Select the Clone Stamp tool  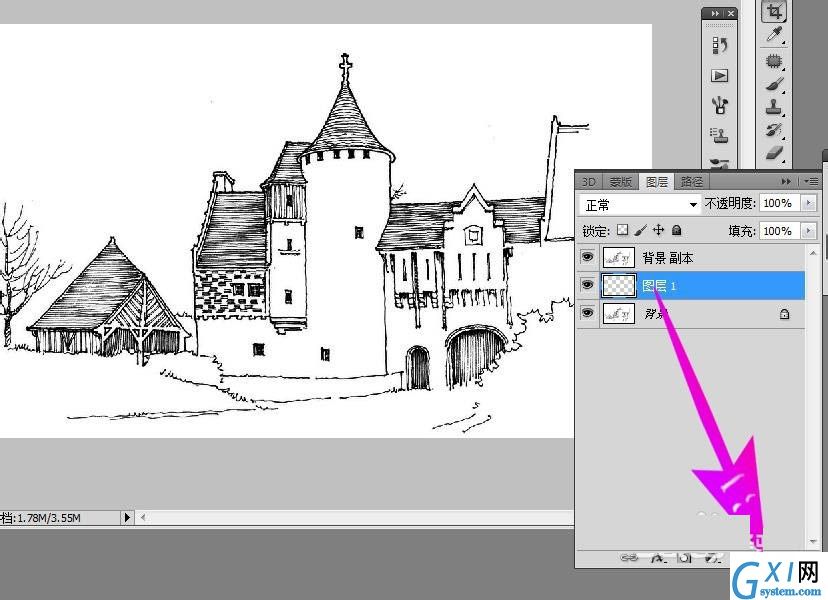(774, 107)
